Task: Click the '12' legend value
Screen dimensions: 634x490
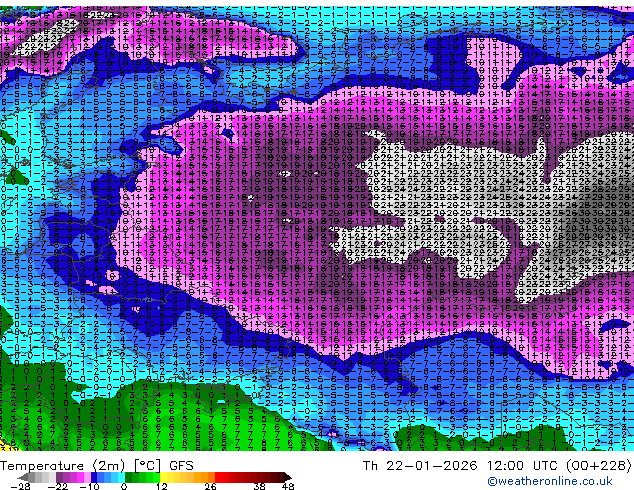Action: 162,486
